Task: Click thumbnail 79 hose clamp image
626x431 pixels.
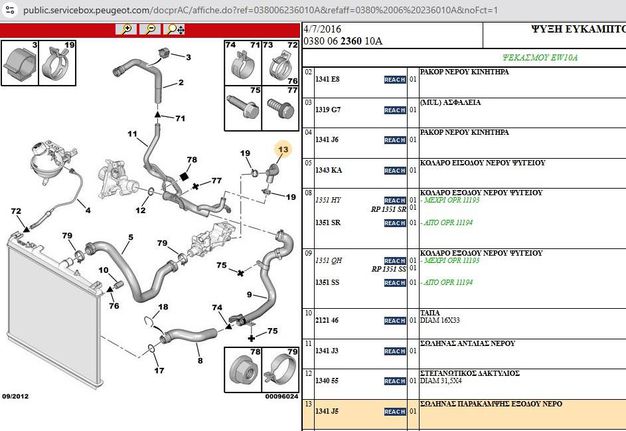Action: [x=281, y=370]
